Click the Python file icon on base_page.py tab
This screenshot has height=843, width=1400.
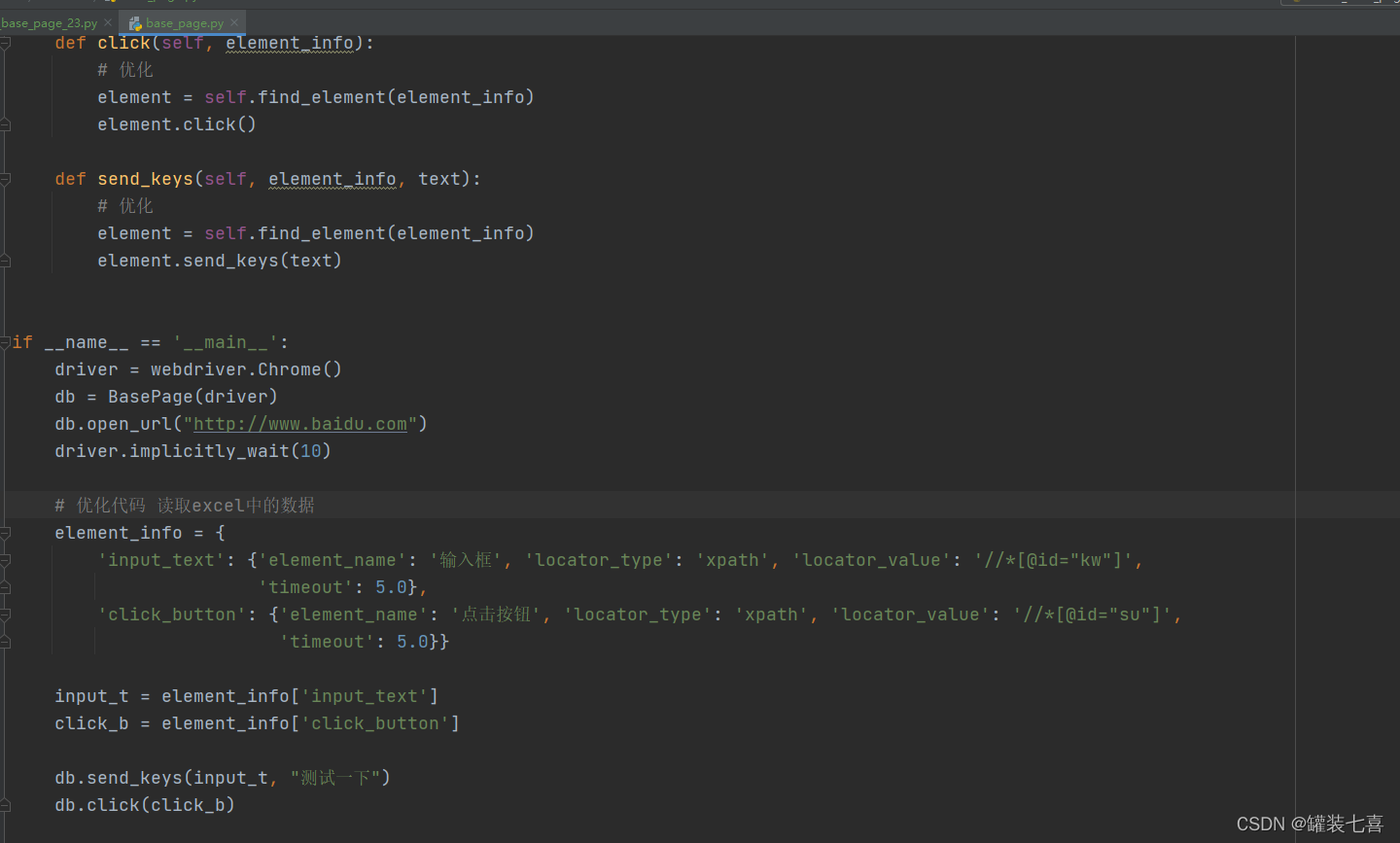pos(135,22)
